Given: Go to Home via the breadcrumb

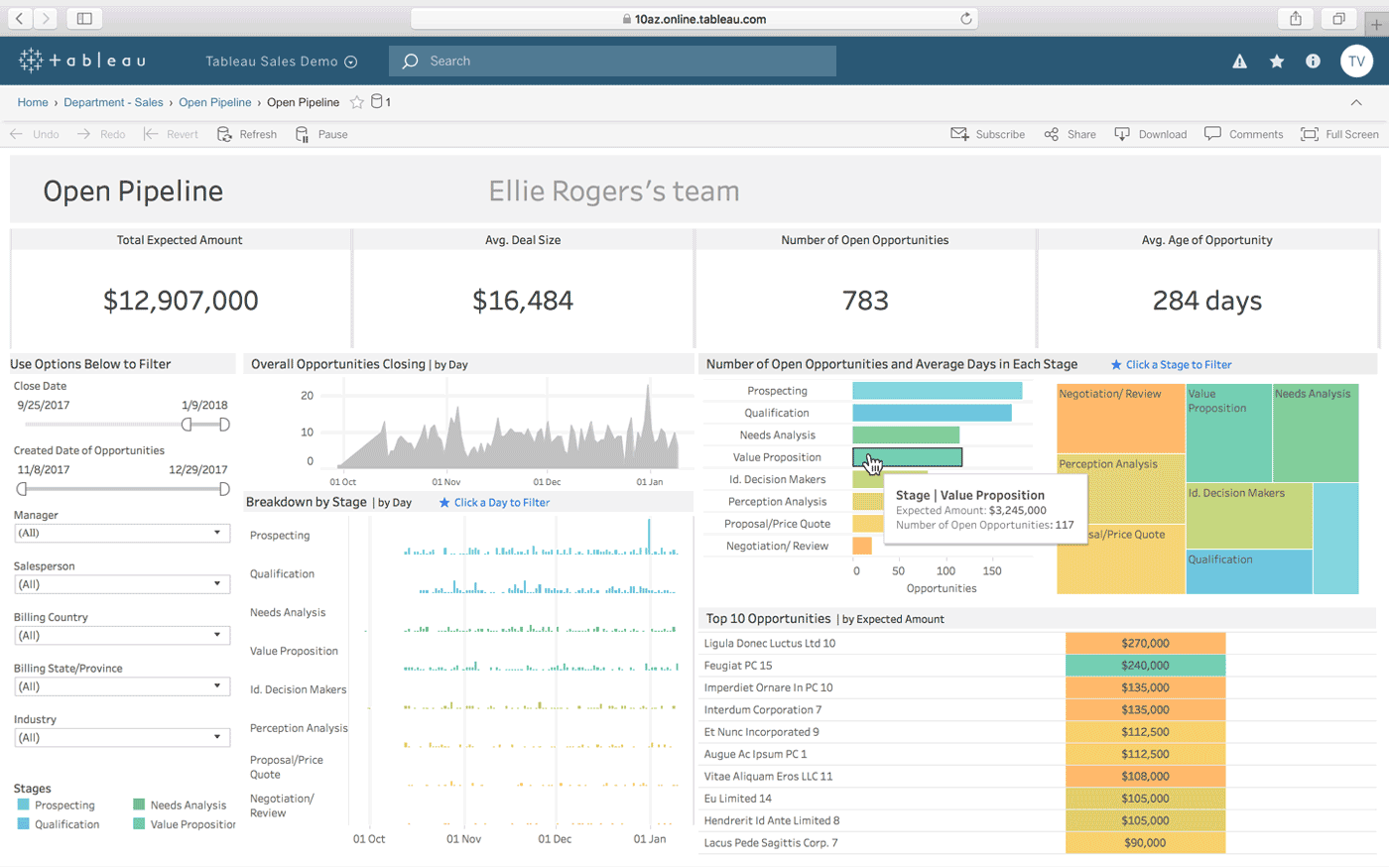Looking at the screenshot, I should (x=33, y=102).
